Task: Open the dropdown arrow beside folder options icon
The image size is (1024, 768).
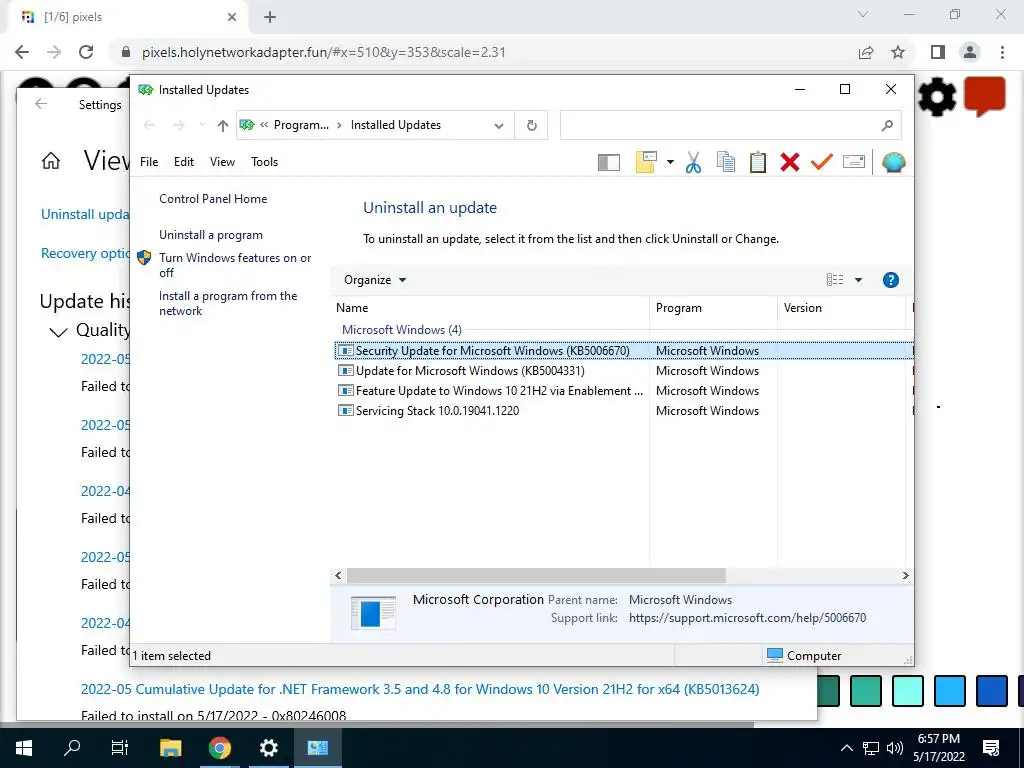Action: coord(670,162)
